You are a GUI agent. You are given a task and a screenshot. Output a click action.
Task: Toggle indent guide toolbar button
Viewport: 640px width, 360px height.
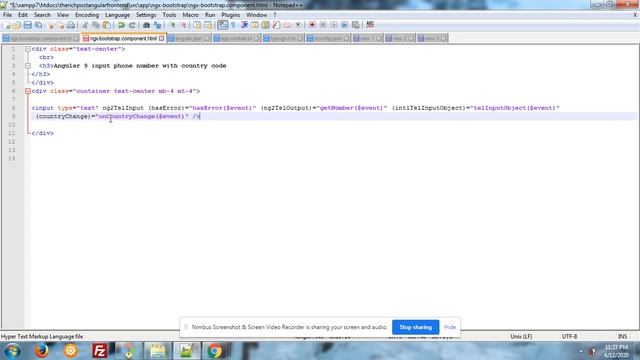pyautogui.click(x=244, y=25)
